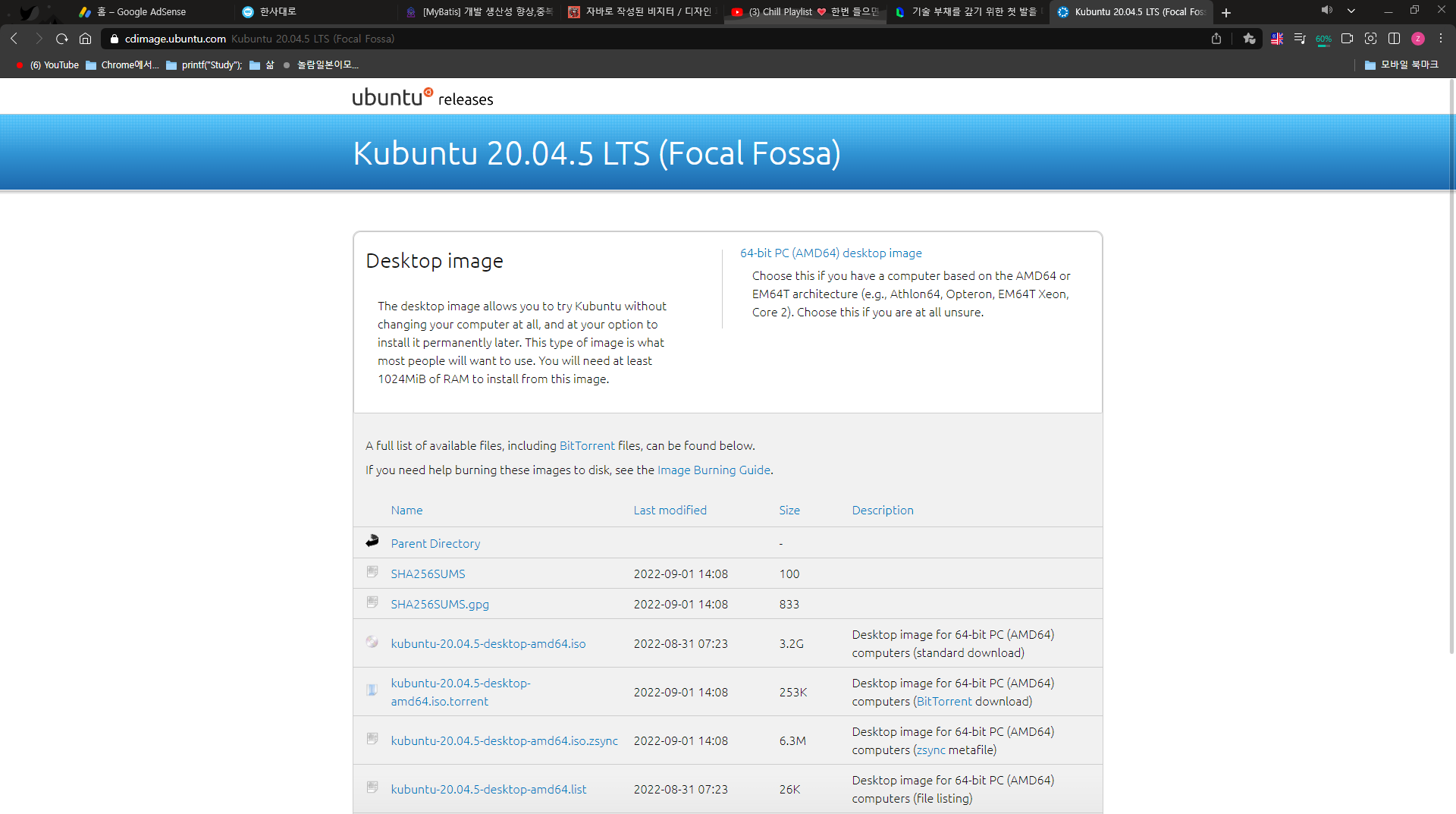
Task: Click the page vertical scrollbar
Action: coord(1451,366)
